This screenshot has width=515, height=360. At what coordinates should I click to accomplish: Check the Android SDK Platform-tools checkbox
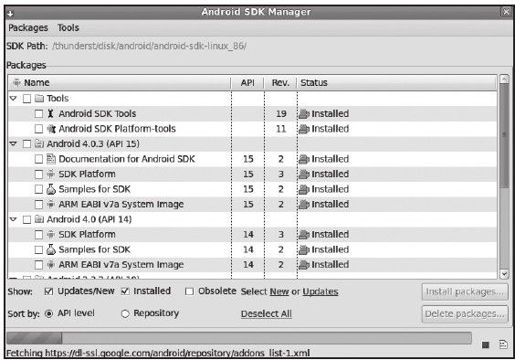tap(39, 129)
